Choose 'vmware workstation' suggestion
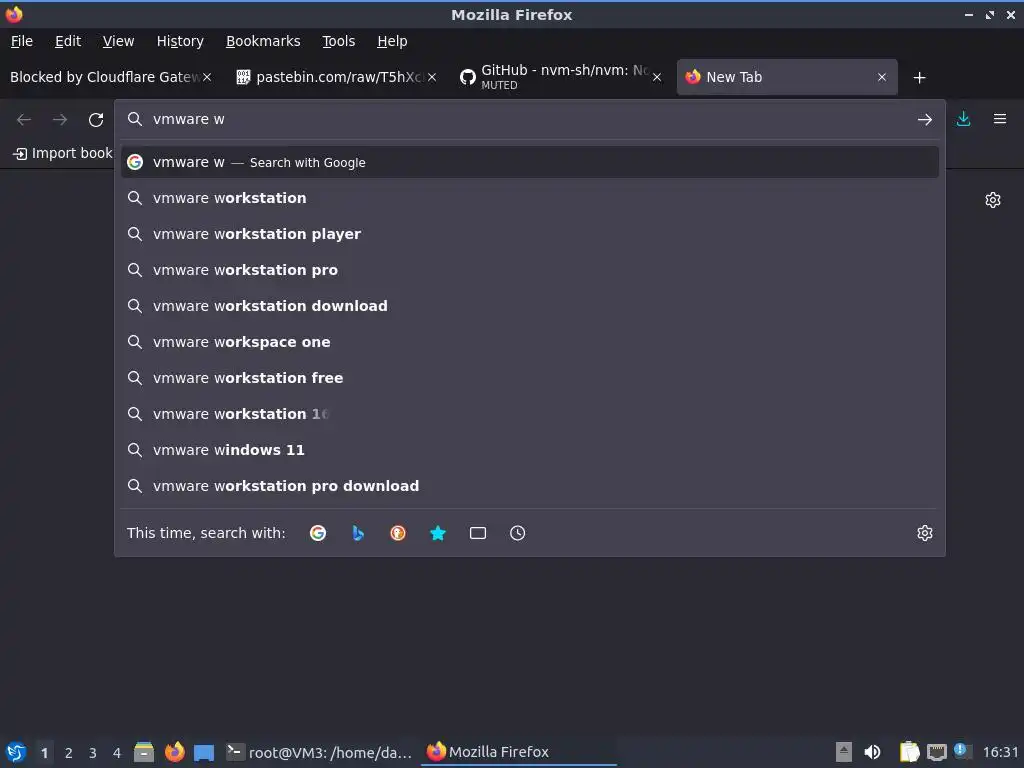 pyautogui.click(x=530, y=198)
